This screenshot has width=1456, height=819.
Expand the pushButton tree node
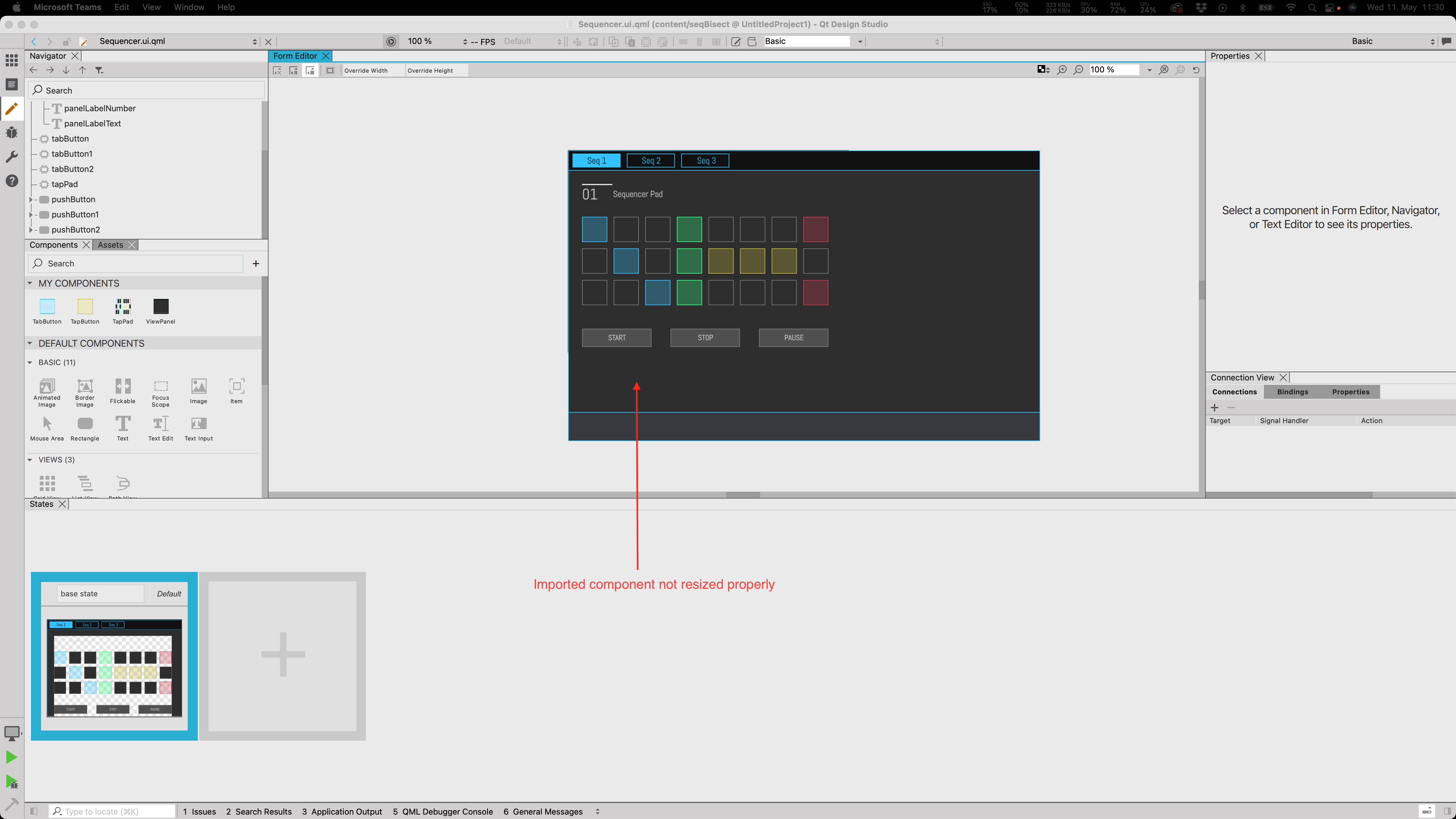coord(31,199)
